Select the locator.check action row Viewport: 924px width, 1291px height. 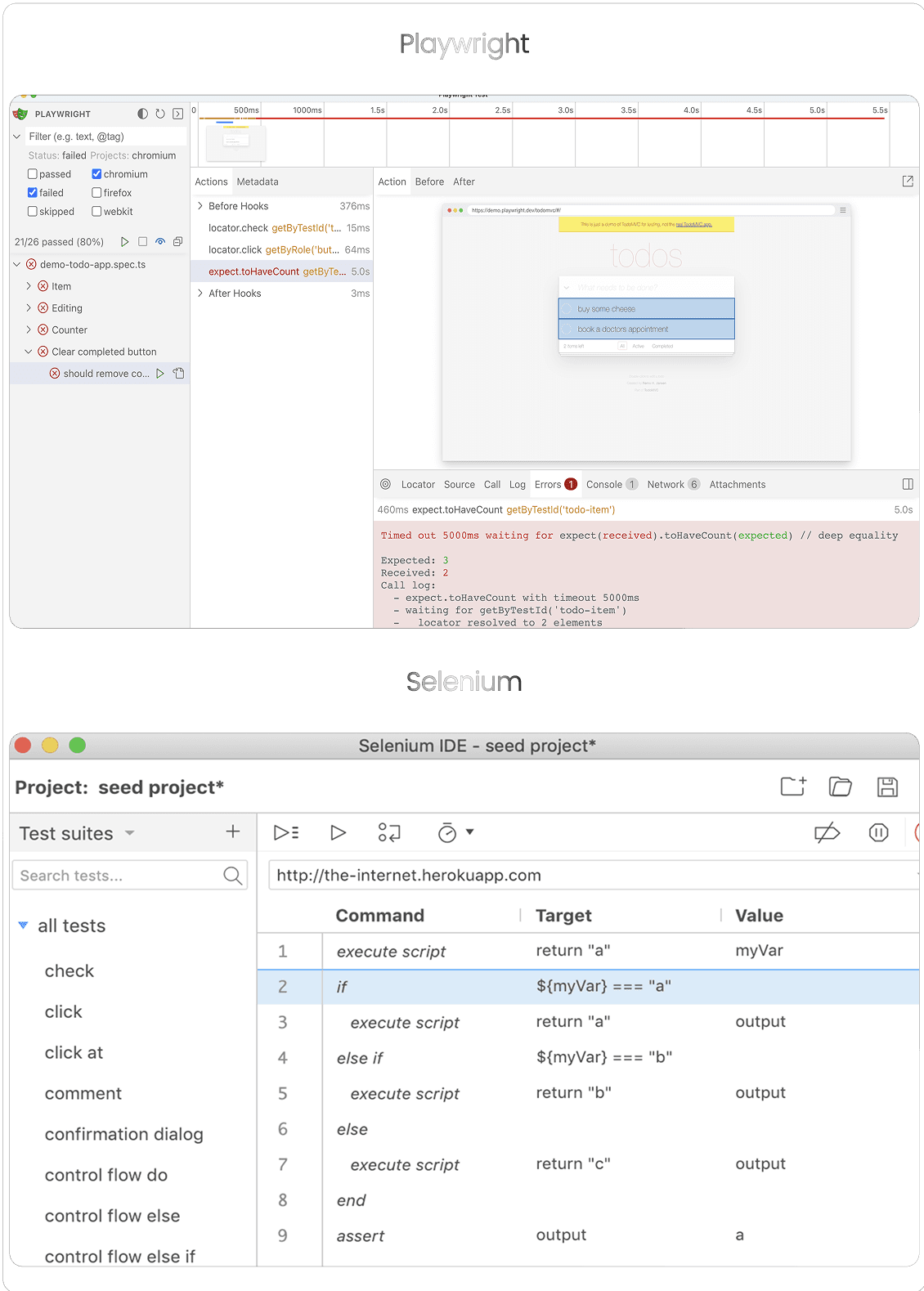click(282, 228)
